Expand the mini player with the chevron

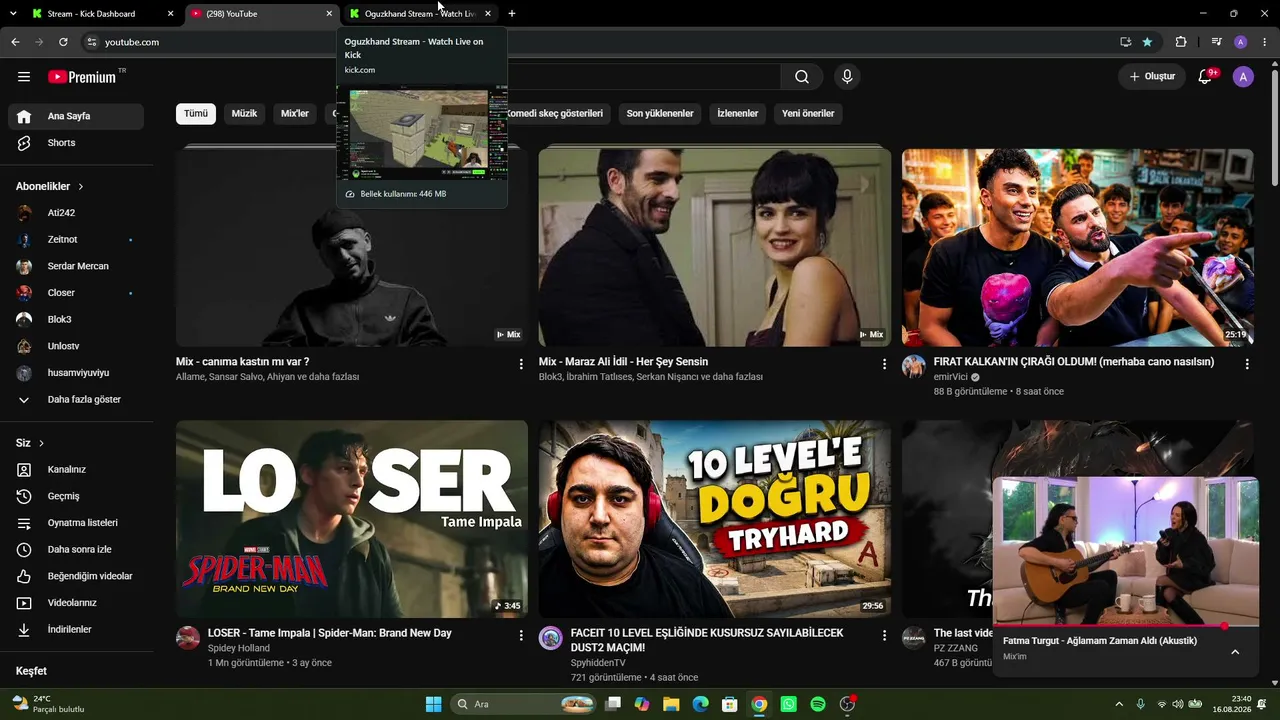[x=1235, y=652]
